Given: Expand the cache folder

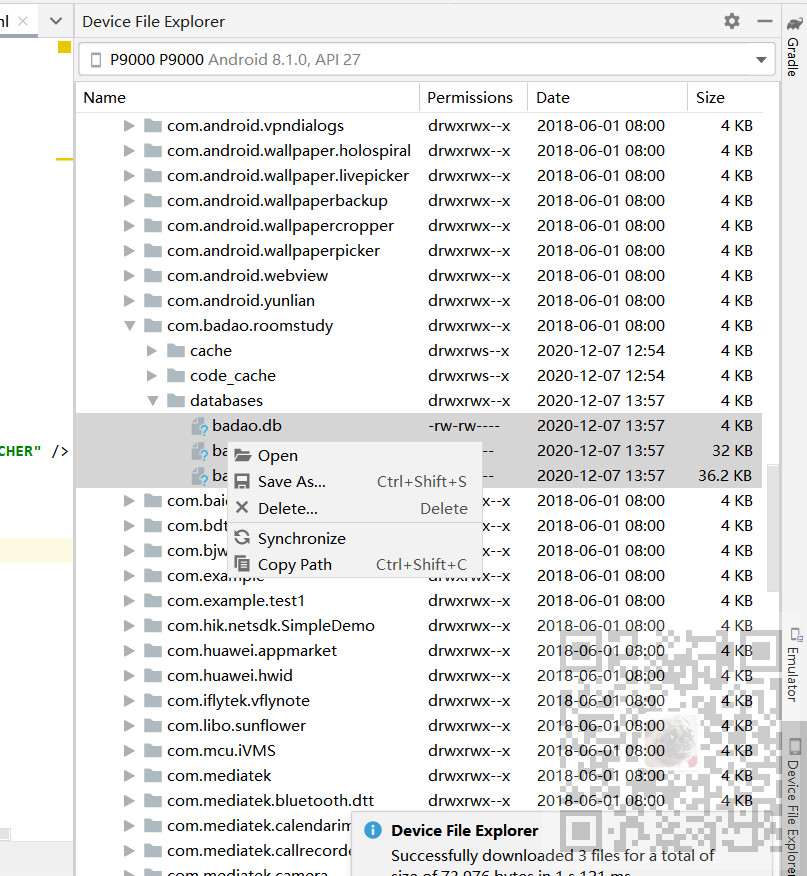Looking at the screenshot, I should click(x=151, y=351).
